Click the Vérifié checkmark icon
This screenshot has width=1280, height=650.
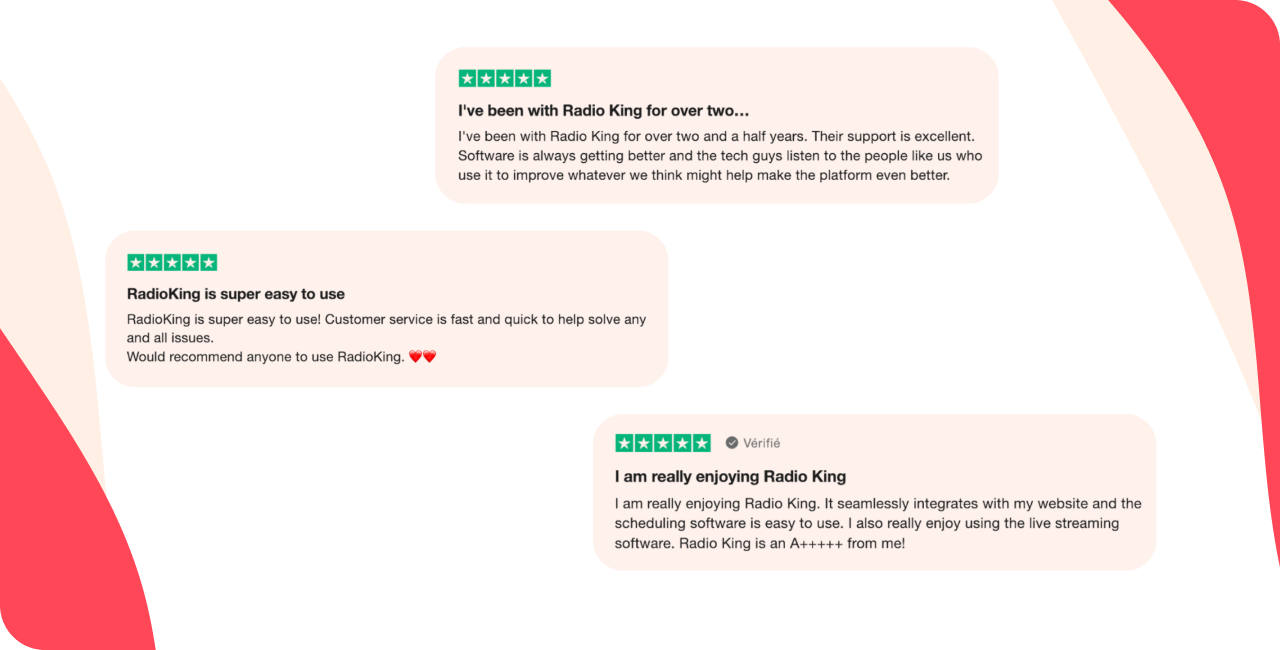732,443
